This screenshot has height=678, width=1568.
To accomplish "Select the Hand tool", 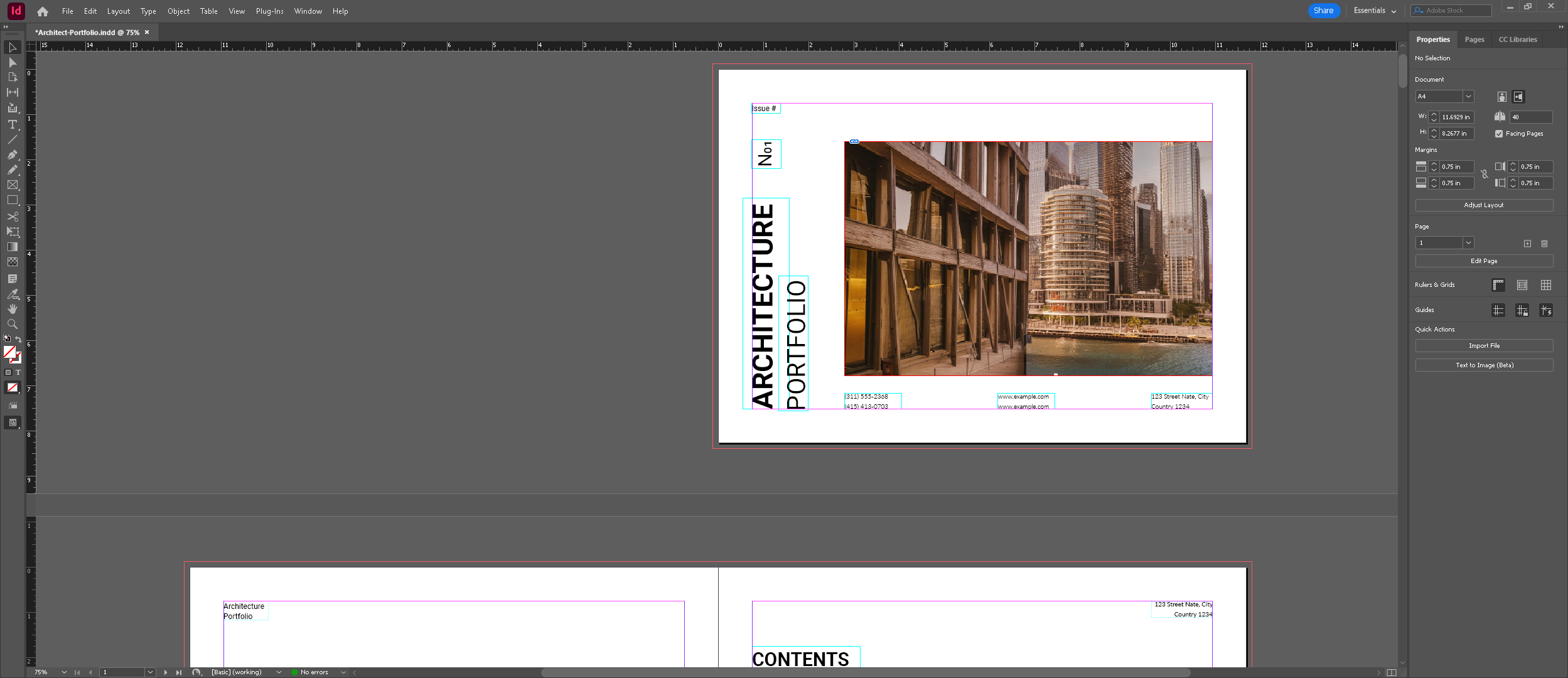I will [13, 309].
